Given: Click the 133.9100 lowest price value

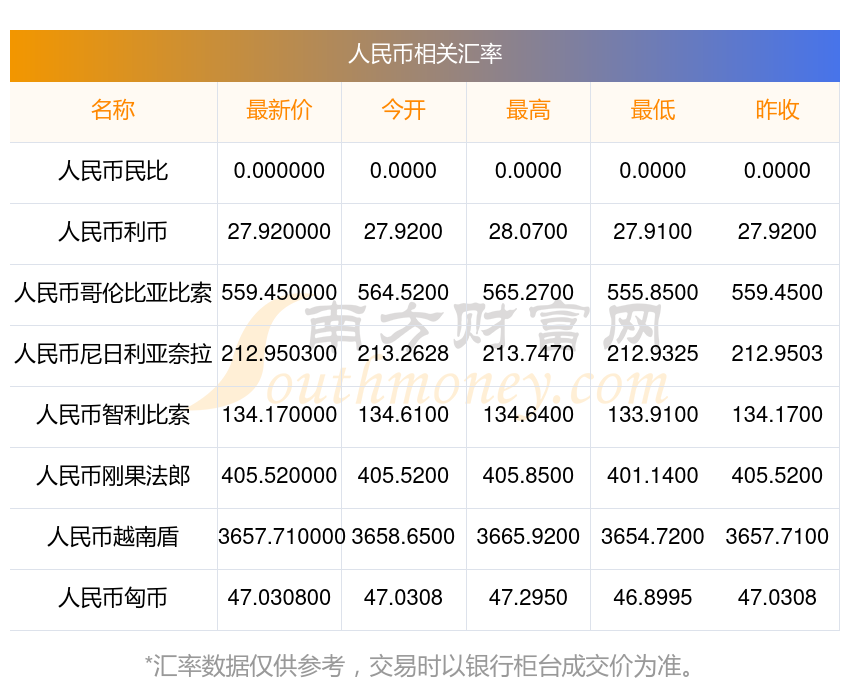Looking at the screenshot, I should [x=653, y=415].
